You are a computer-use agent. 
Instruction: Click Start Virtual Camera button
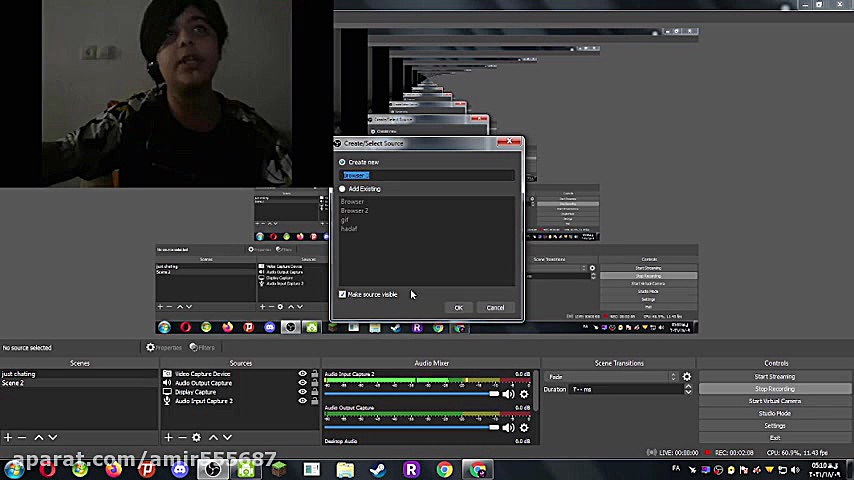point(774,401)
